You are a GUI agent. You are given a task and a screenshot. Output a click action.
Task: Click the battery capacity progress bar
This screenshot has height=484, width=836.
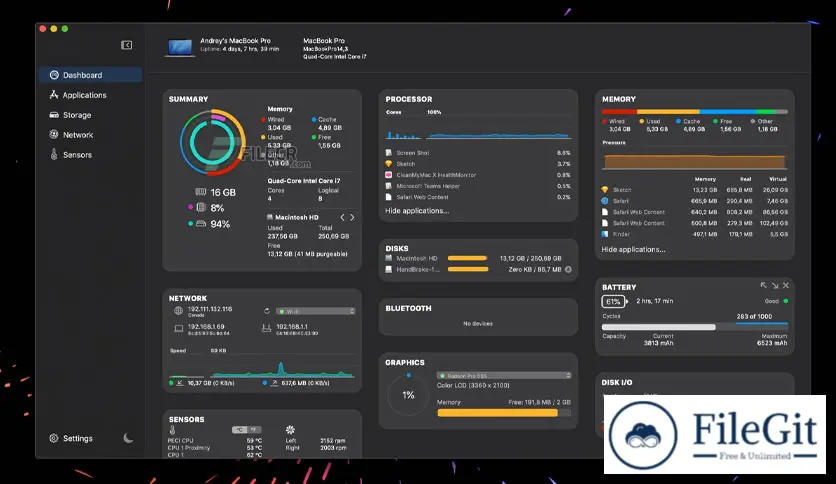point(695,327)
